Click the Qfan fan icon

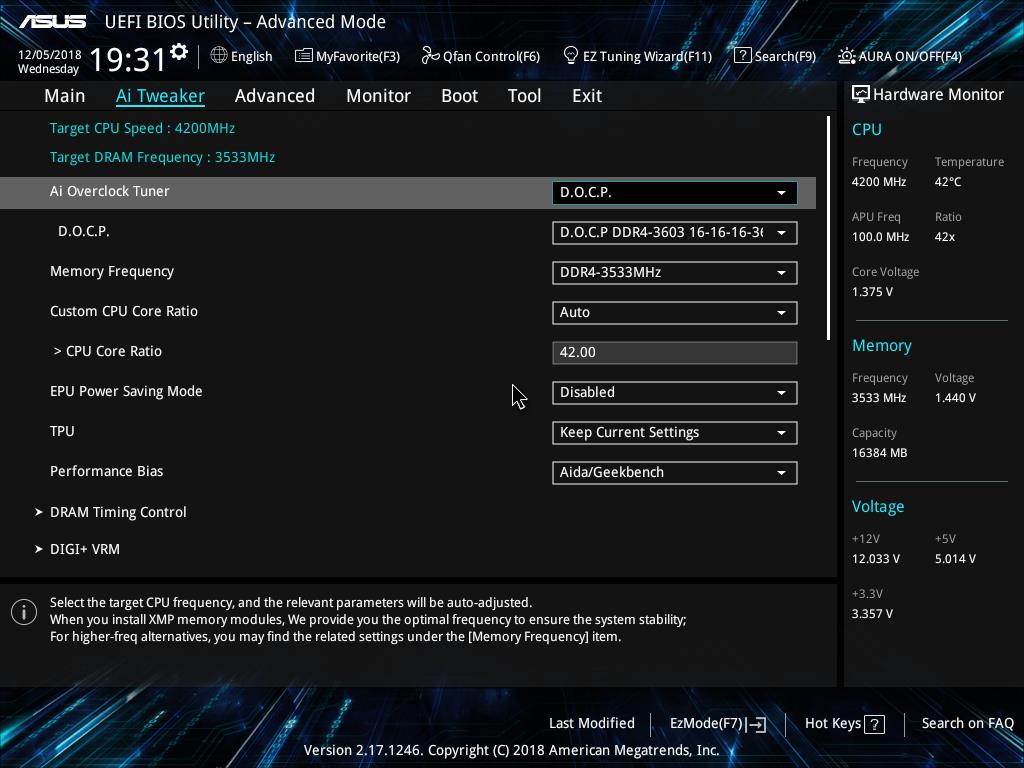(430, 56)
